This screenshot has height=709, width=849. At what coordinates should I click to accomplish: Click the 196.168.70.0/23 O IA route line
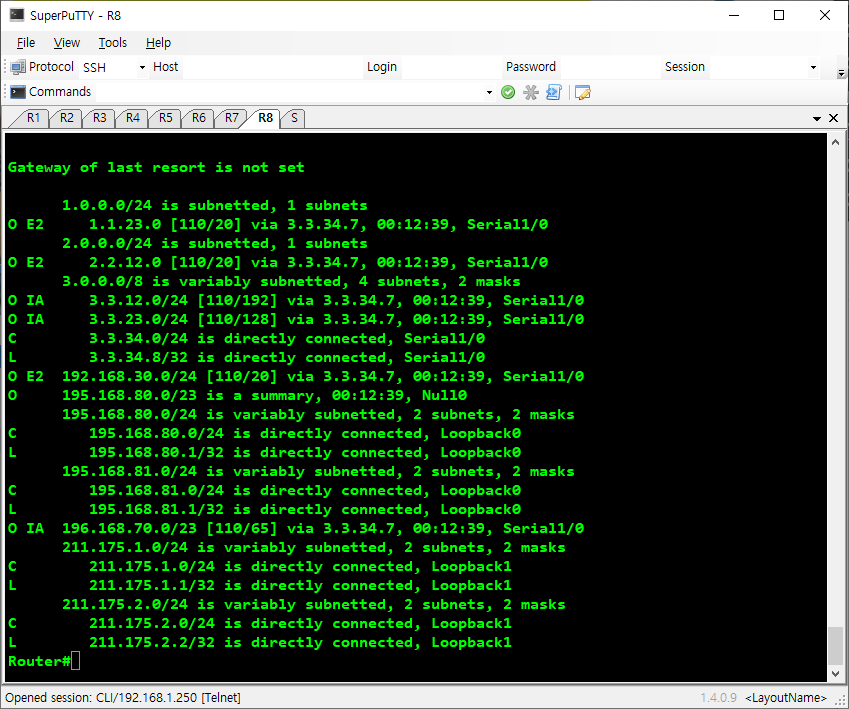tap(296, 528)
